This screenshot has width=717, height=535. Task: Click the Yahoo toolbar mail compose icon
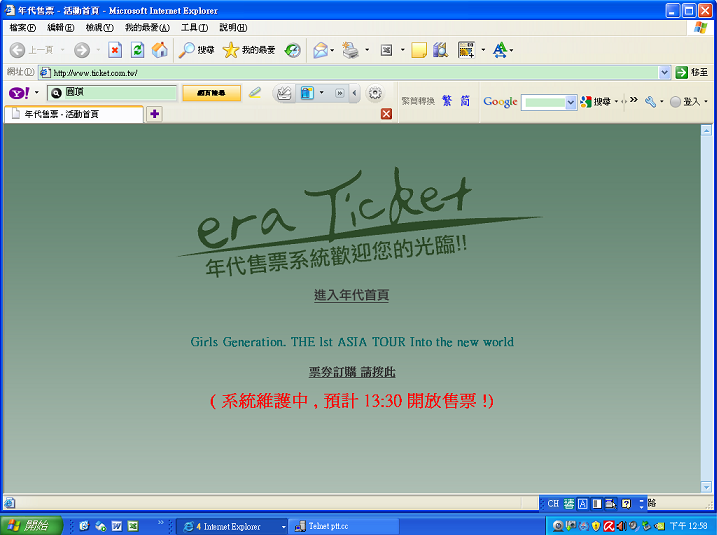coord(284,93)
